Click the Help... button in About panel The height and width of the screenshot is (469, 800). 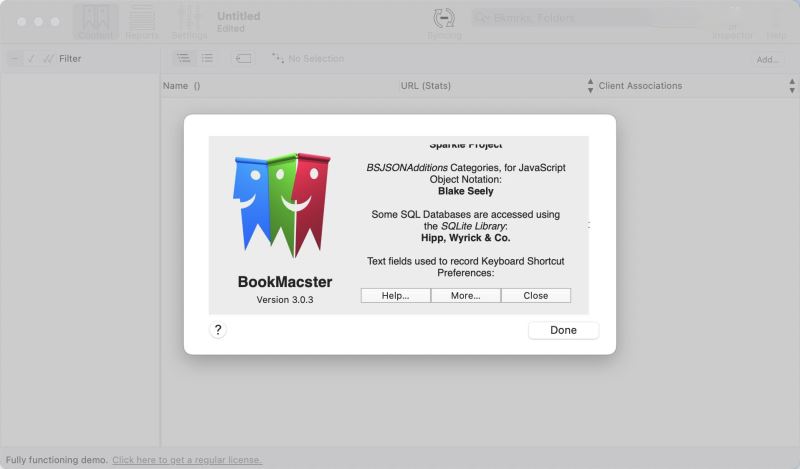pos(395,295)
